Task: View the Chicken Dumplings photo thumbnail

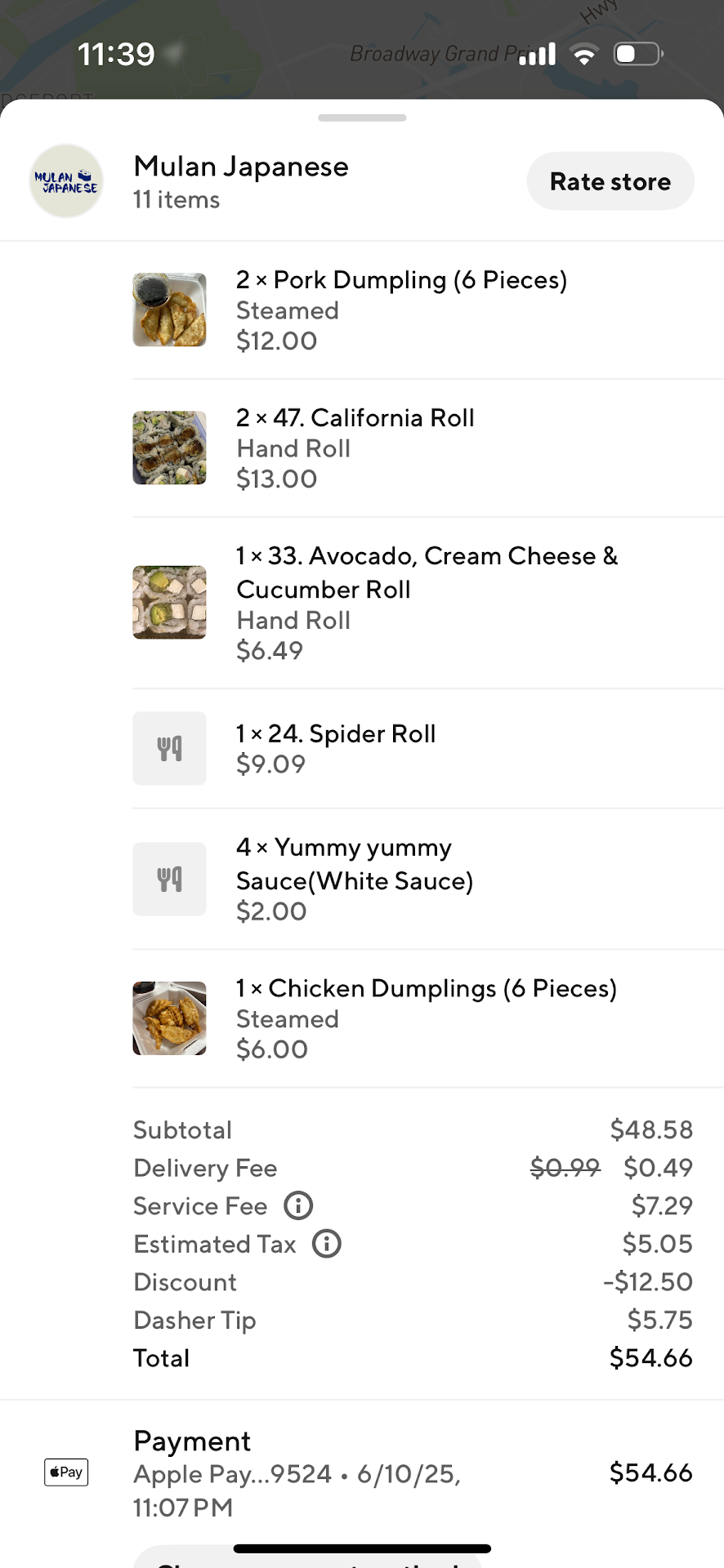Action: click(x=170, y=1018)
